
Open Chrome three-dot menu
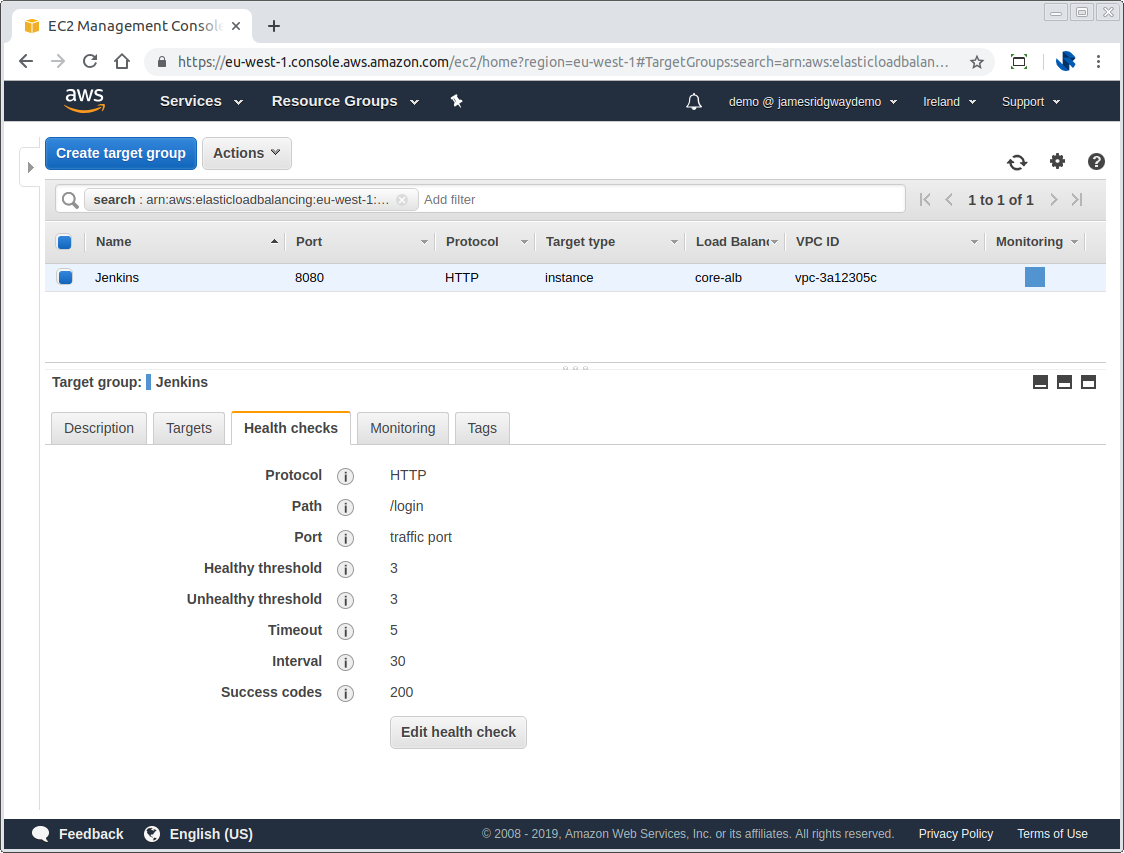pos(1098,62)
